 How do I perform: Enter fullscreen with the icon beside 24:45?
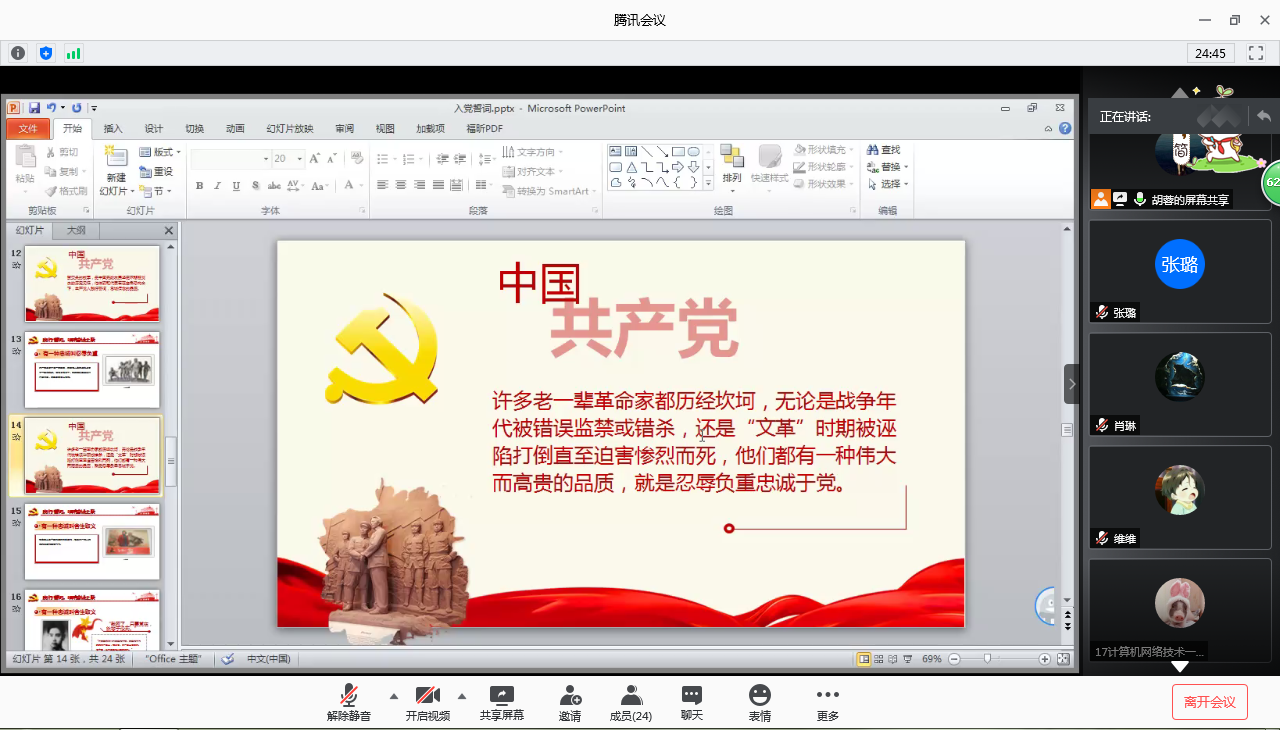coord(1256,53)
